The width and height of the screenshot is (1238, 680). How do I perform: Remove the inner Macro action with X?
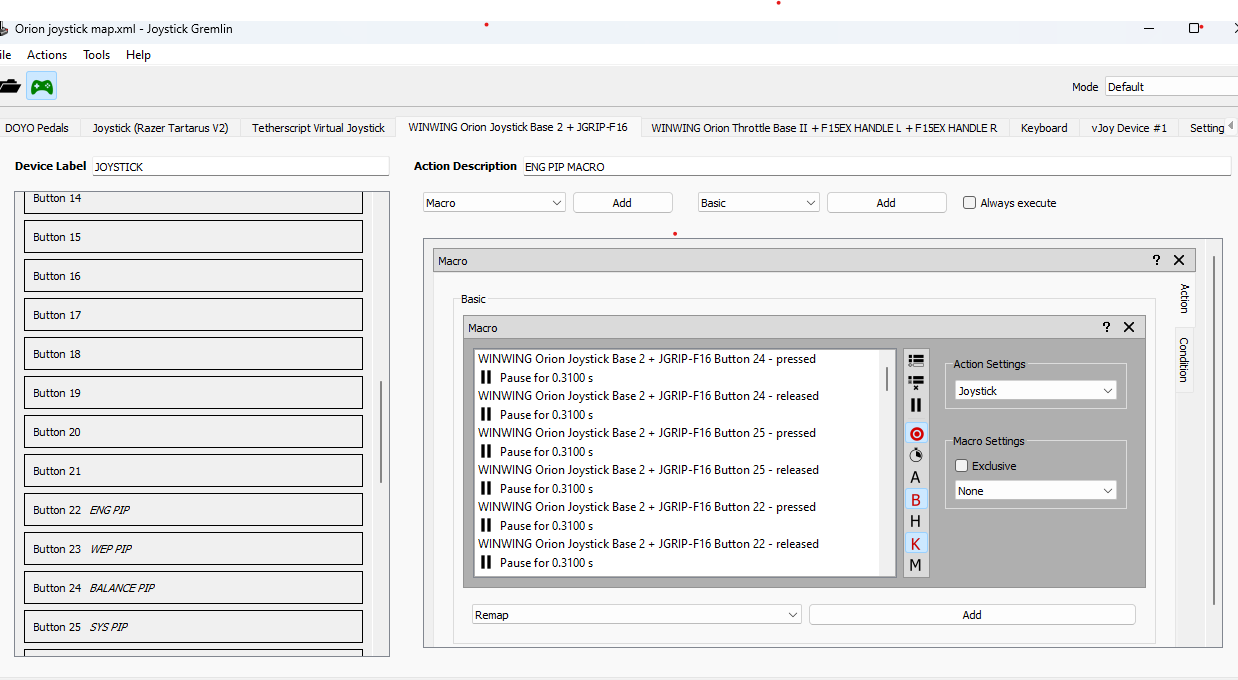pyautogui.click(x=1129, y=327)
